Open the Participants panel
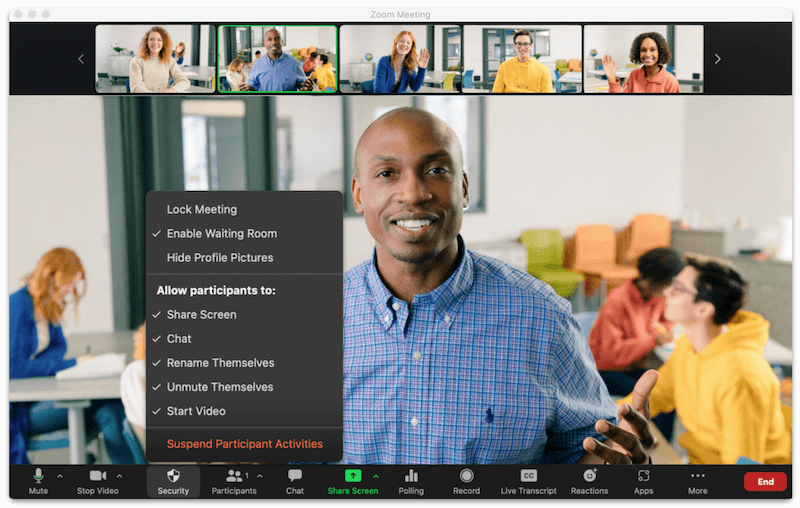 tap(234, 482)
